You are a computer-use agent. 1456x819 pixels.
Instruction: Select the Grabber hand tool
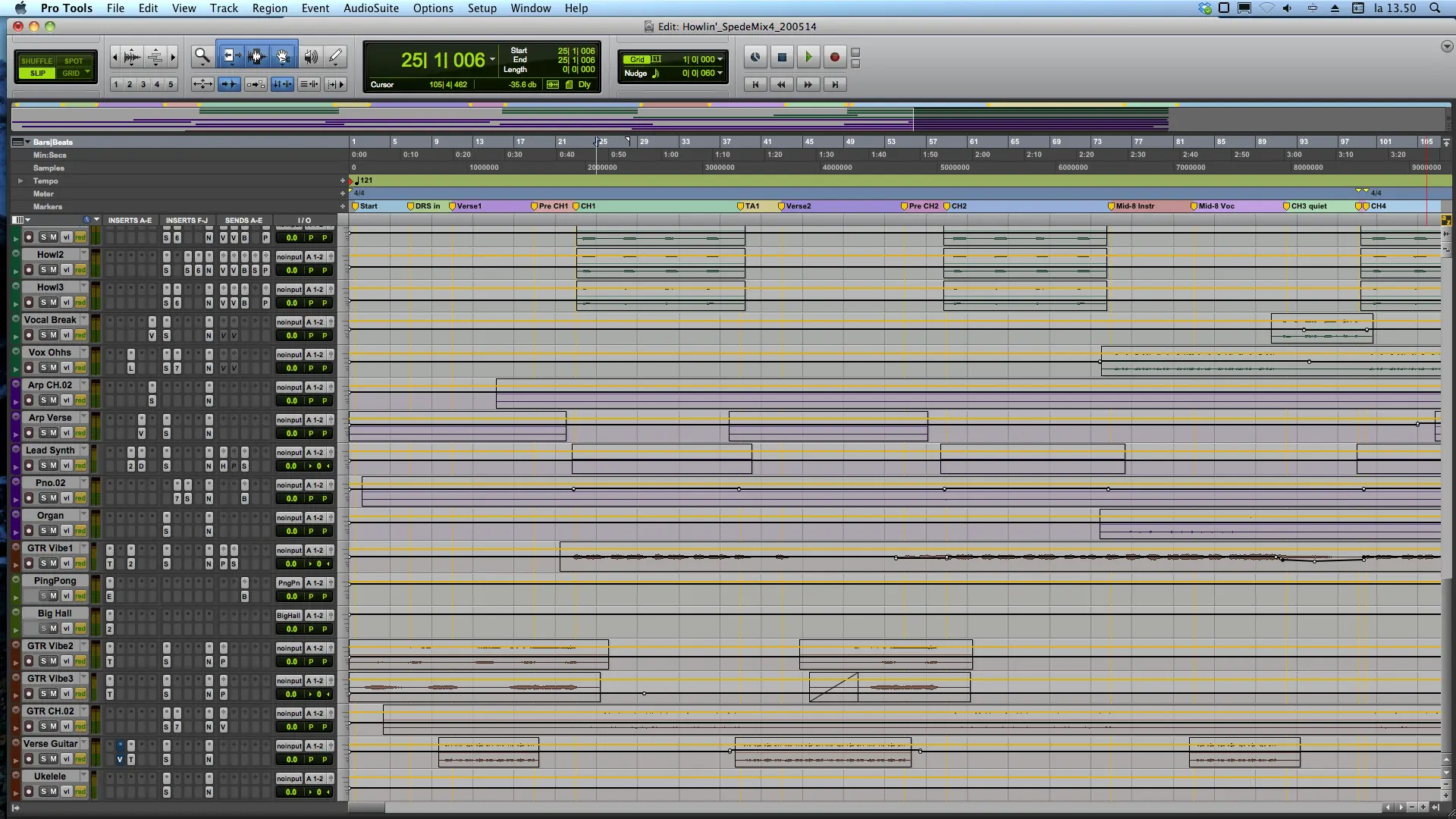(283, 56)
